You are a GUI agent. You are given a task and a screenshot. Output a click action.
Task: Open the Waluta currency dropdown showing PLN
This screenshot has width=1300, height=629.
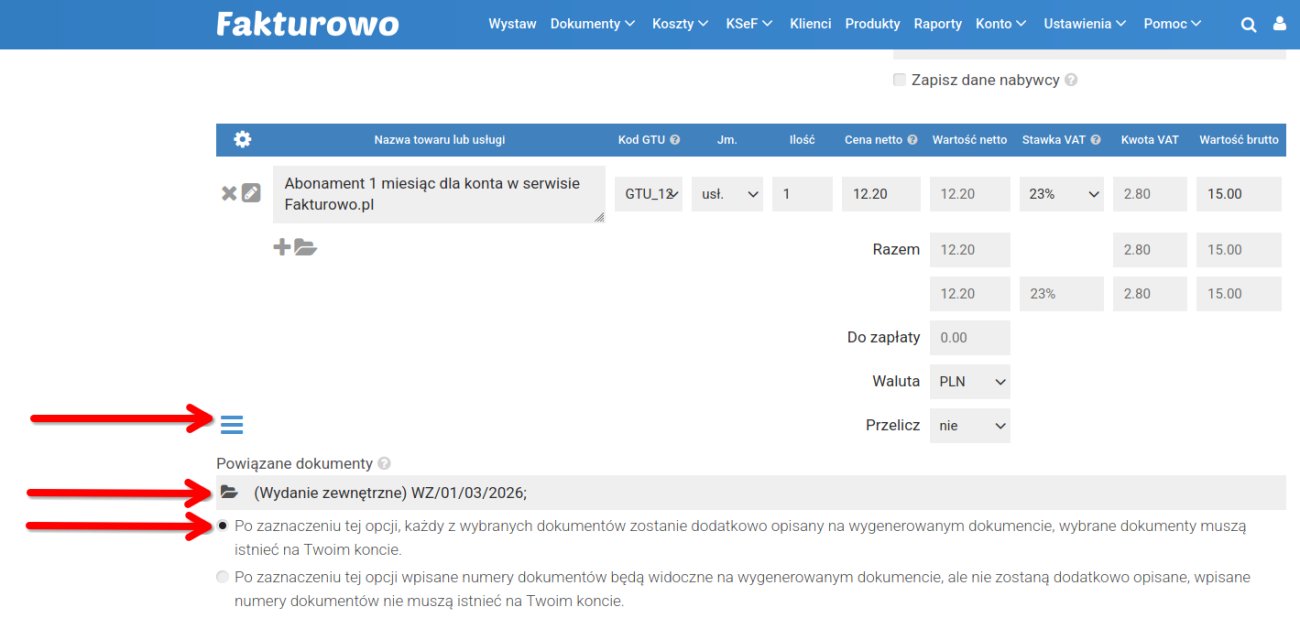coord(969,381)
